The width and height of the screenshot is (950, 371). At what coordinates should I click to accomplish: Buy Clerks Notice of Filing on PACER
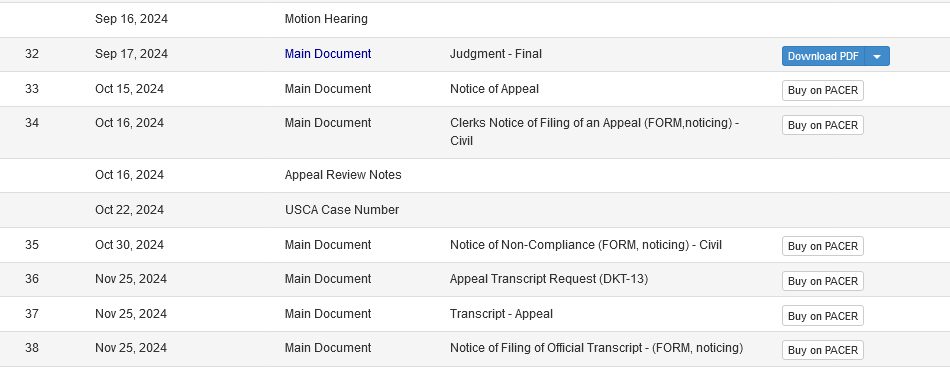tap(823, 125)
